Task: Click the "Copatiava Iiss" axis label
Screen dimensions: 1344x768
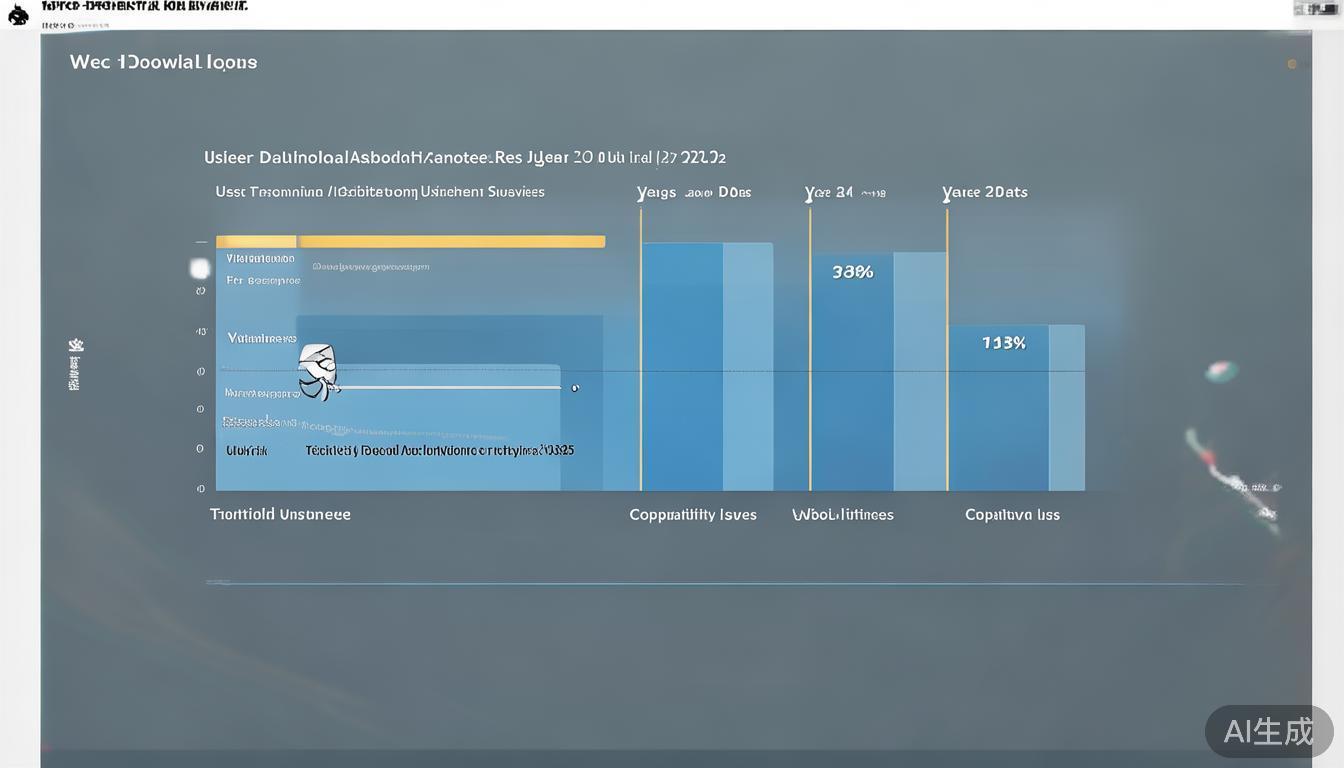Action: pos(1012,515)
